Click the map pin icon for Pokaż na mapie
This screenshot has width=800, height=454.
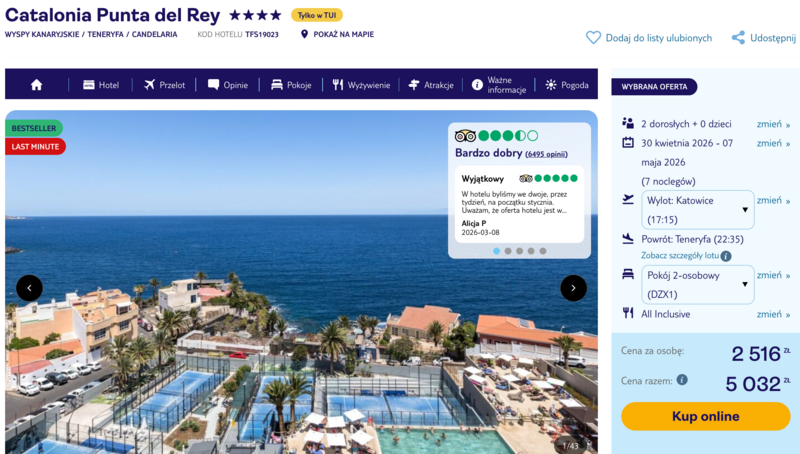pyautogui.click(x=305, y=34)
